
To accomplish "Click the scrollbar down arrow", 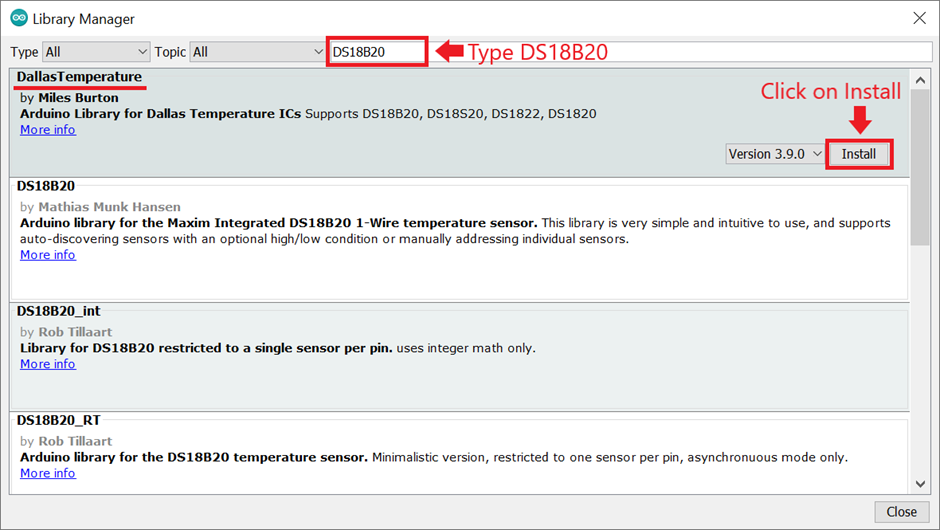I will pos(920,484).
